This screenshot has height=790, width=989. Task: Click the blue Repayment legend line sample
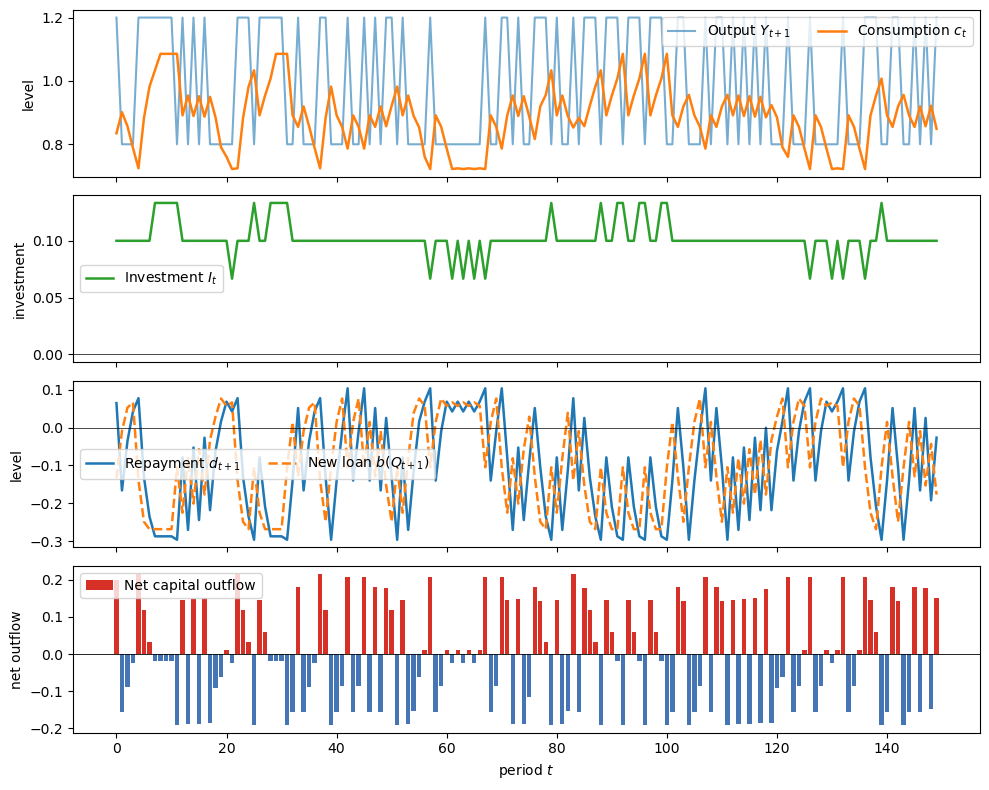click(100, 463)
